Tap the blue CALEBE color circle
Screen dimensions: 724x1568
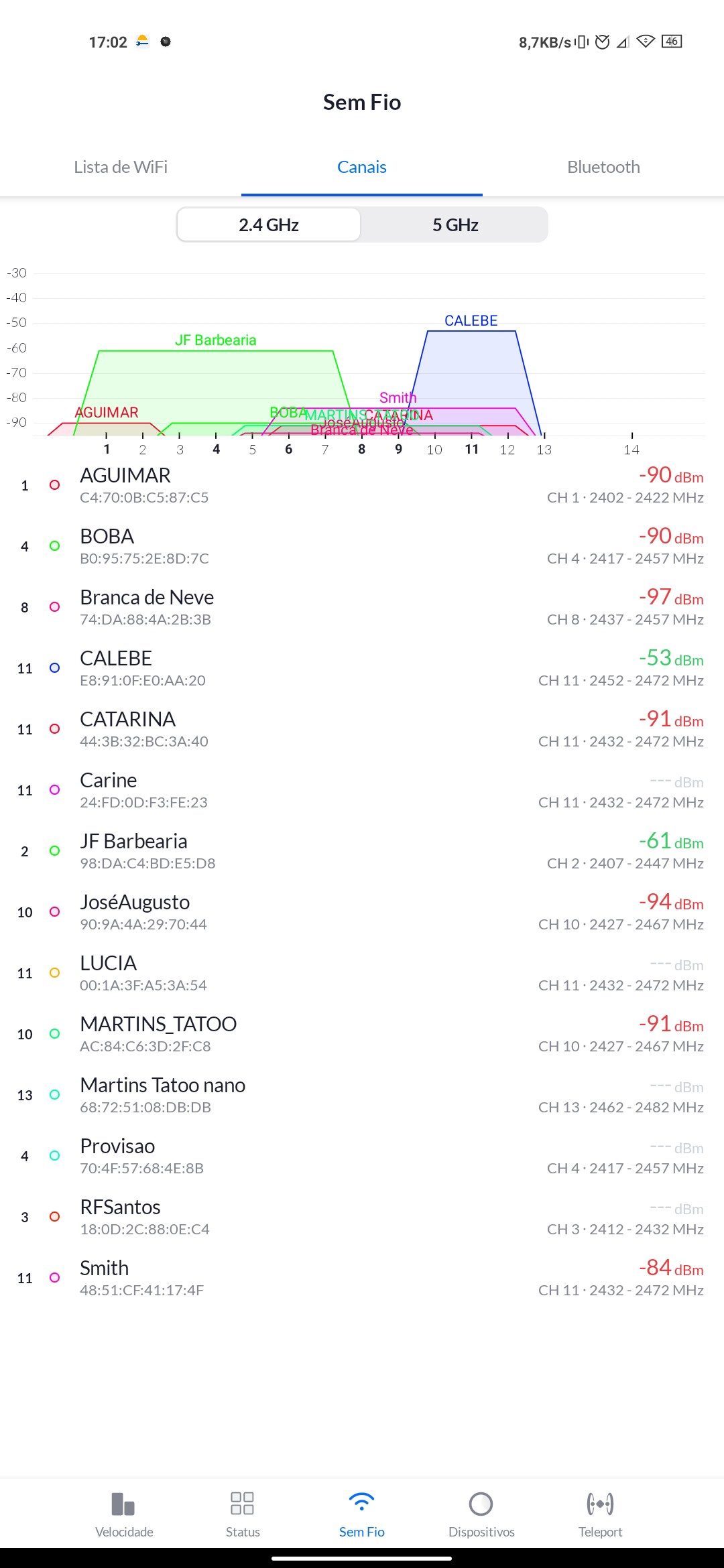pyautogui.click(x=55, y=668)
